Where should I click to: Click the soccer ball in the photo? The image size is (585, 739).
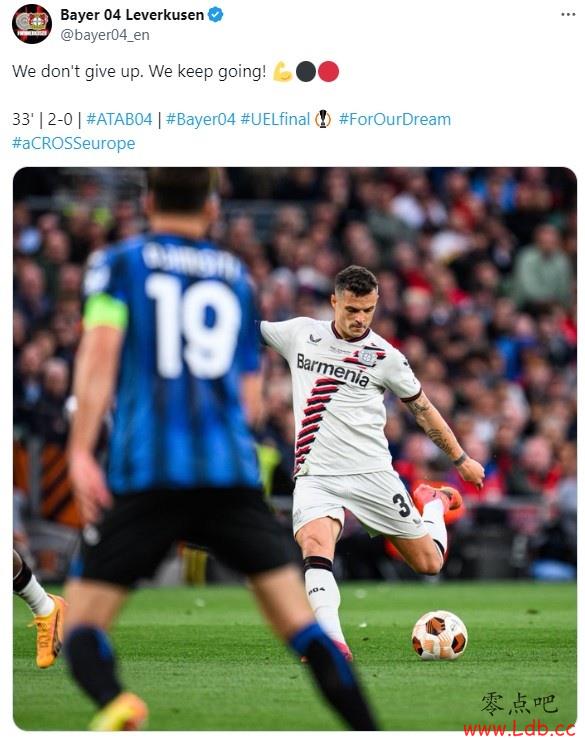(439, 635)
